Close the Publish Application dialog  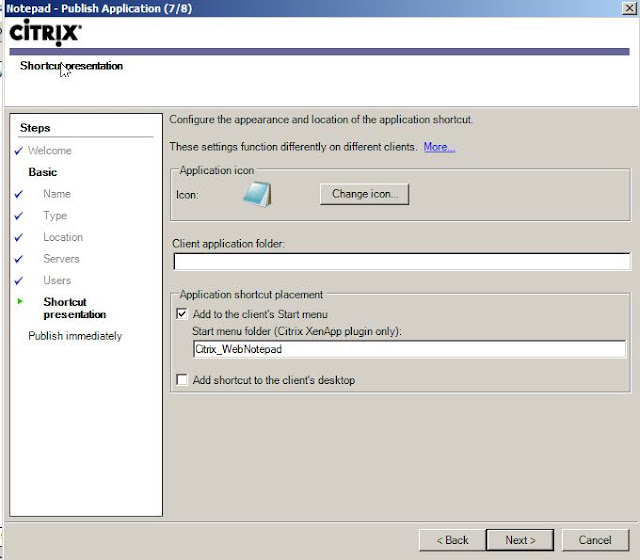tap(629, 8)
